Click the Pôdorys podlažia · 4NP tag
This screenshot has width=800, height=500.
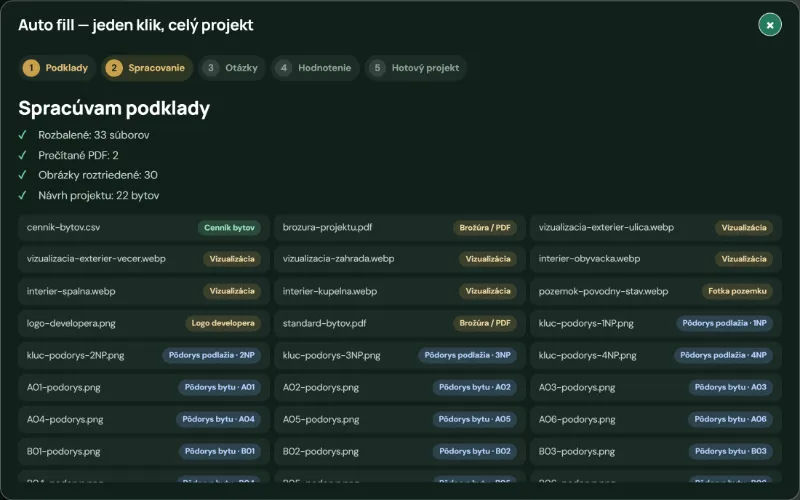pyautogui.click(x=723, y=356)
